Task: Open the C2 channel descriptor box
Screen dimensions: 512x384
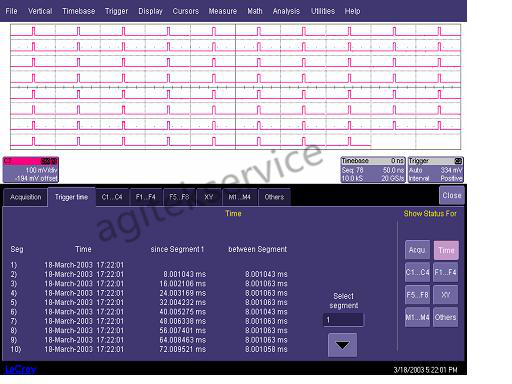Action: (31, 170)
